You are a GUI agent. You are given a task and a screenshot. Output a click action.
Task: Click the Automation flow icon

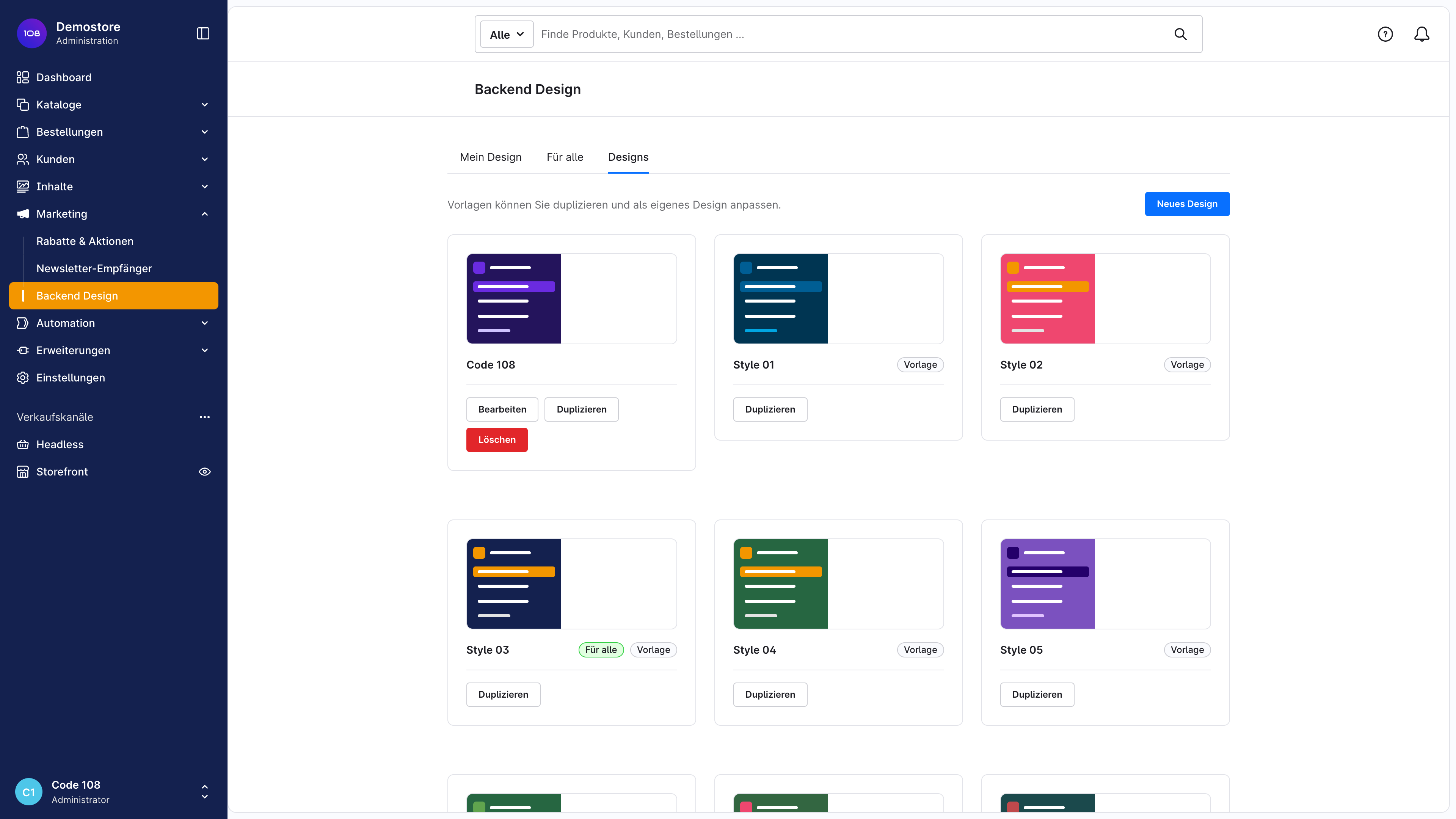(x=23, y=323)
